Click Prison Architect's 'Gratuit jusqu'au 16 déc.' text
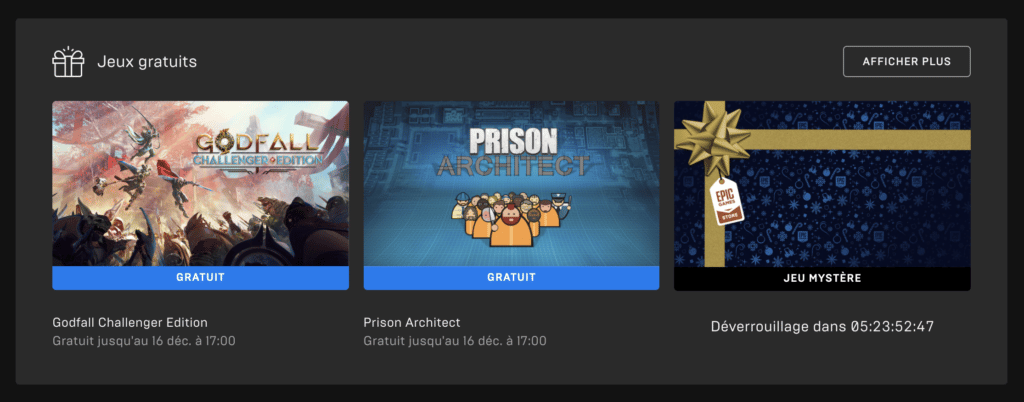Image resolution: width=1024 pixels, height=402 pixels. click(455, 341)
